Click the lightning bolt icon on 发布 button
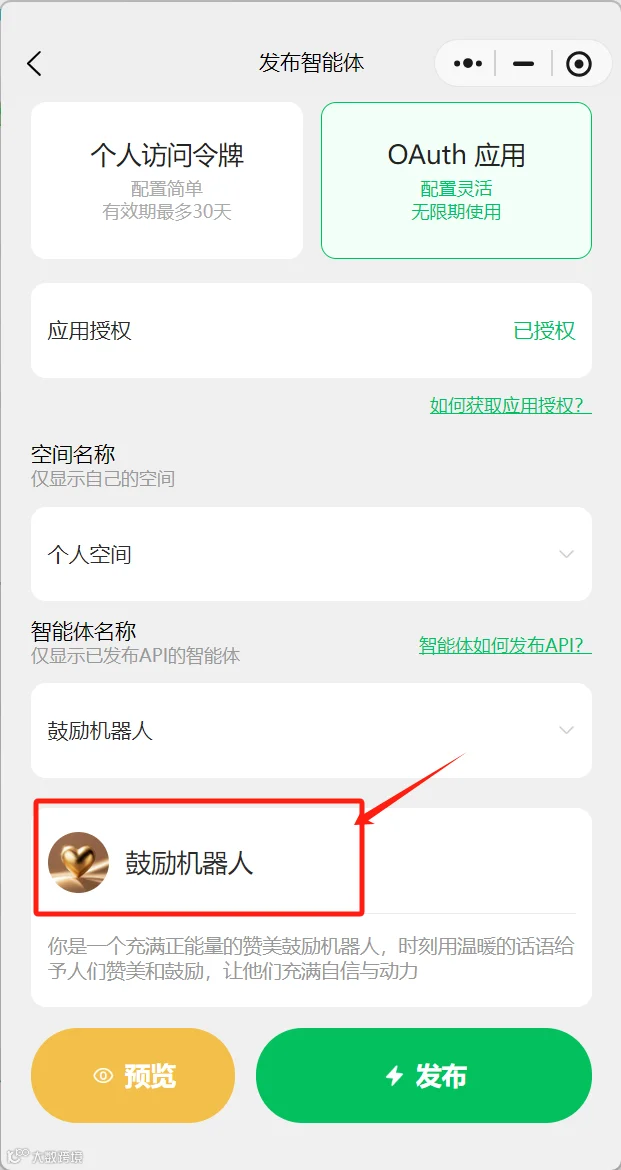The image size is (621, 1170). (x=394, y=1075)
